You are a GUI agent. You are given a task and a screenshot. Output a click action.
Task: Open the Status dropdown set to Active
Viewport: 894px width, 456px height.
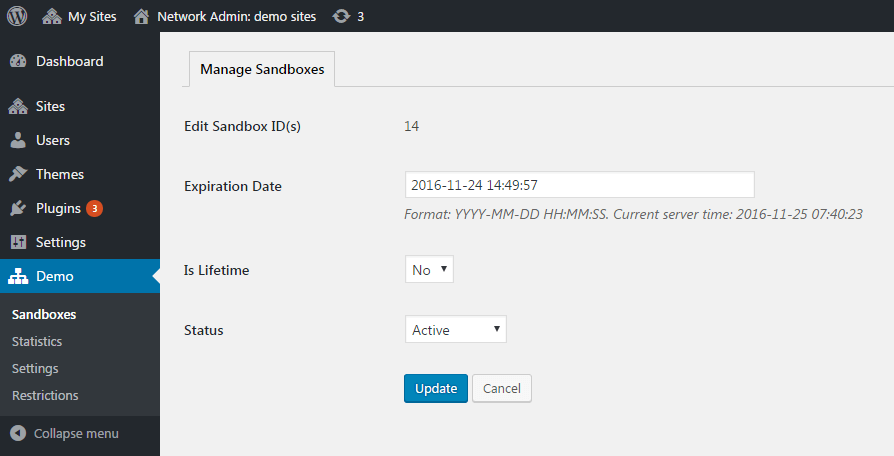456,329
